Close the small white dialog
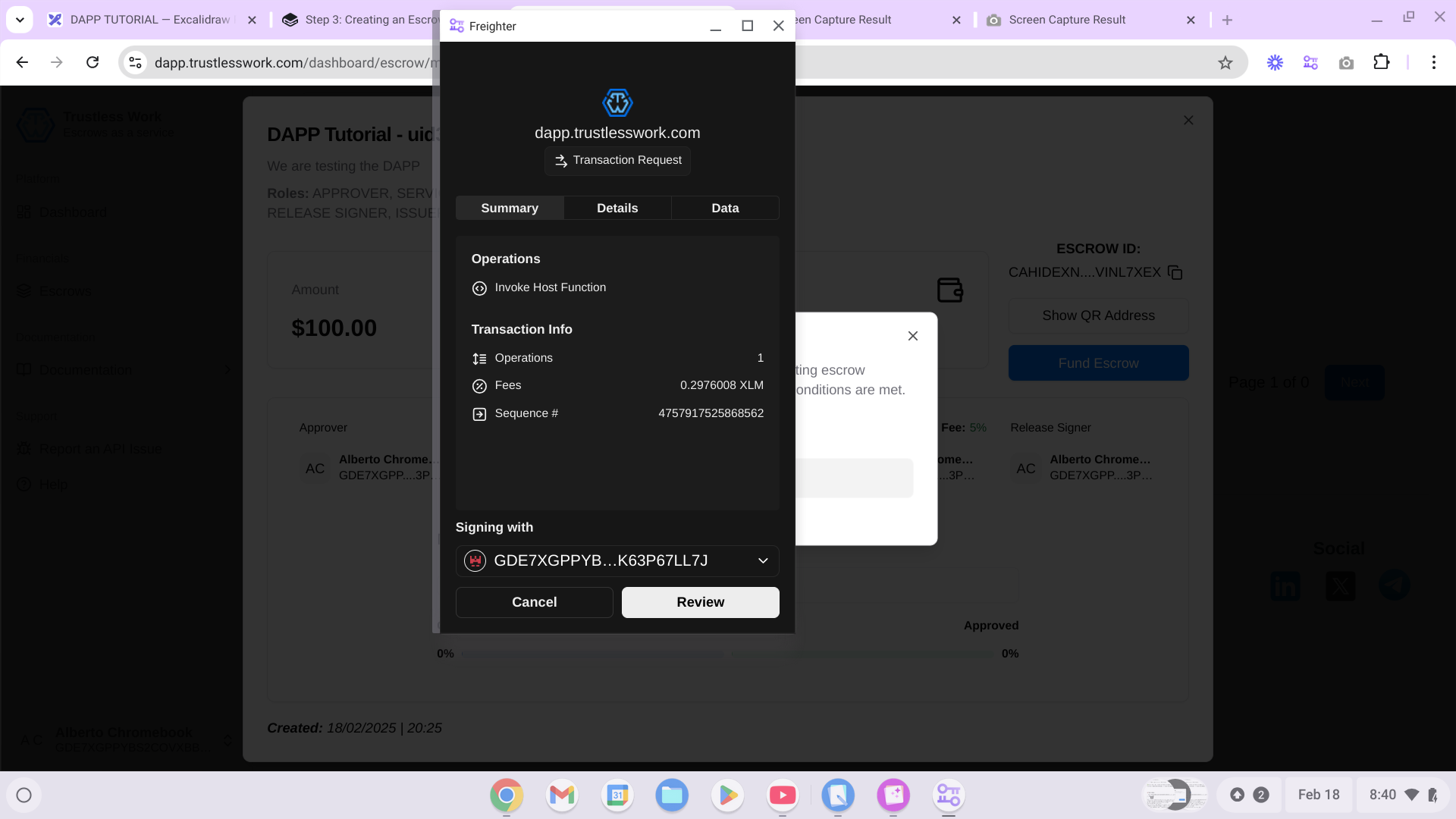This screenshot has height=819, width=1456. point(913,336)
